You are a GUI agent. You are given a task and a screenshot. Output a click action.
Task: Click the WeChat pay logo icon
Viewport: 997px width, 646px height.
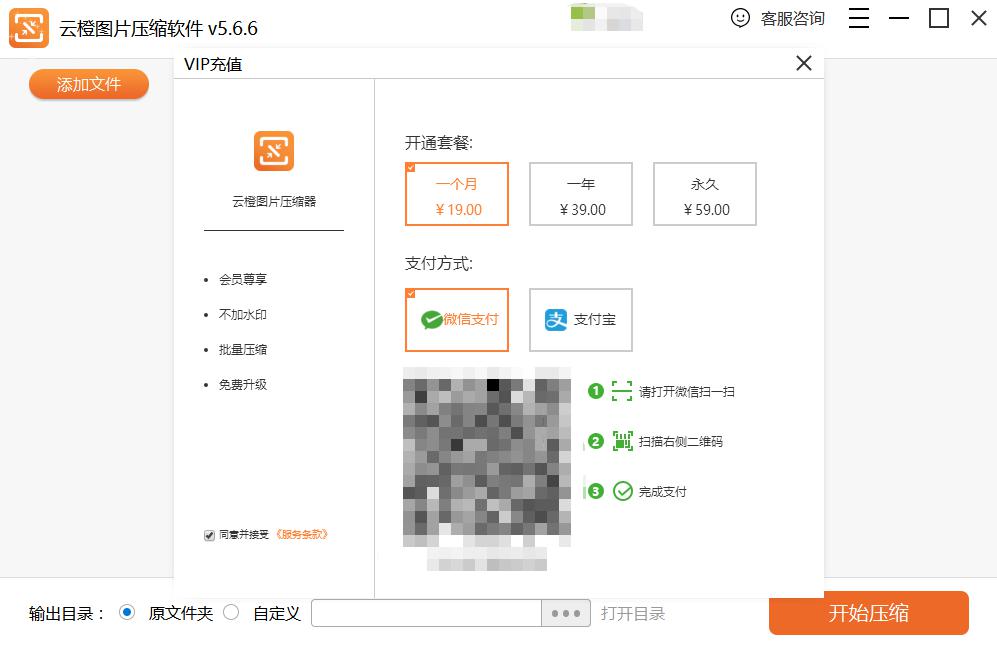pos(431,320)
